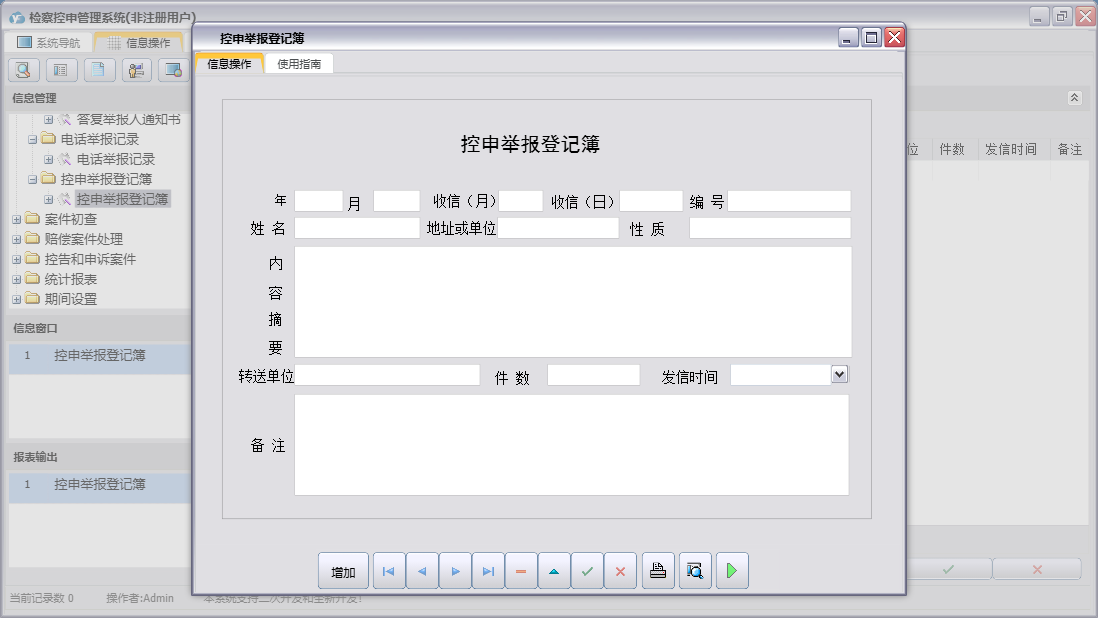Click the 性质 input field
This screenshot has height=618, width=1098.
770,228
